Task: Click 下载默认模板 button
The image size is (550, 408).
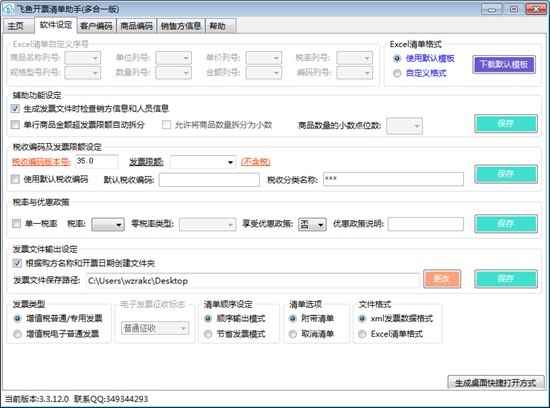Action: click(x=504, y=65)
